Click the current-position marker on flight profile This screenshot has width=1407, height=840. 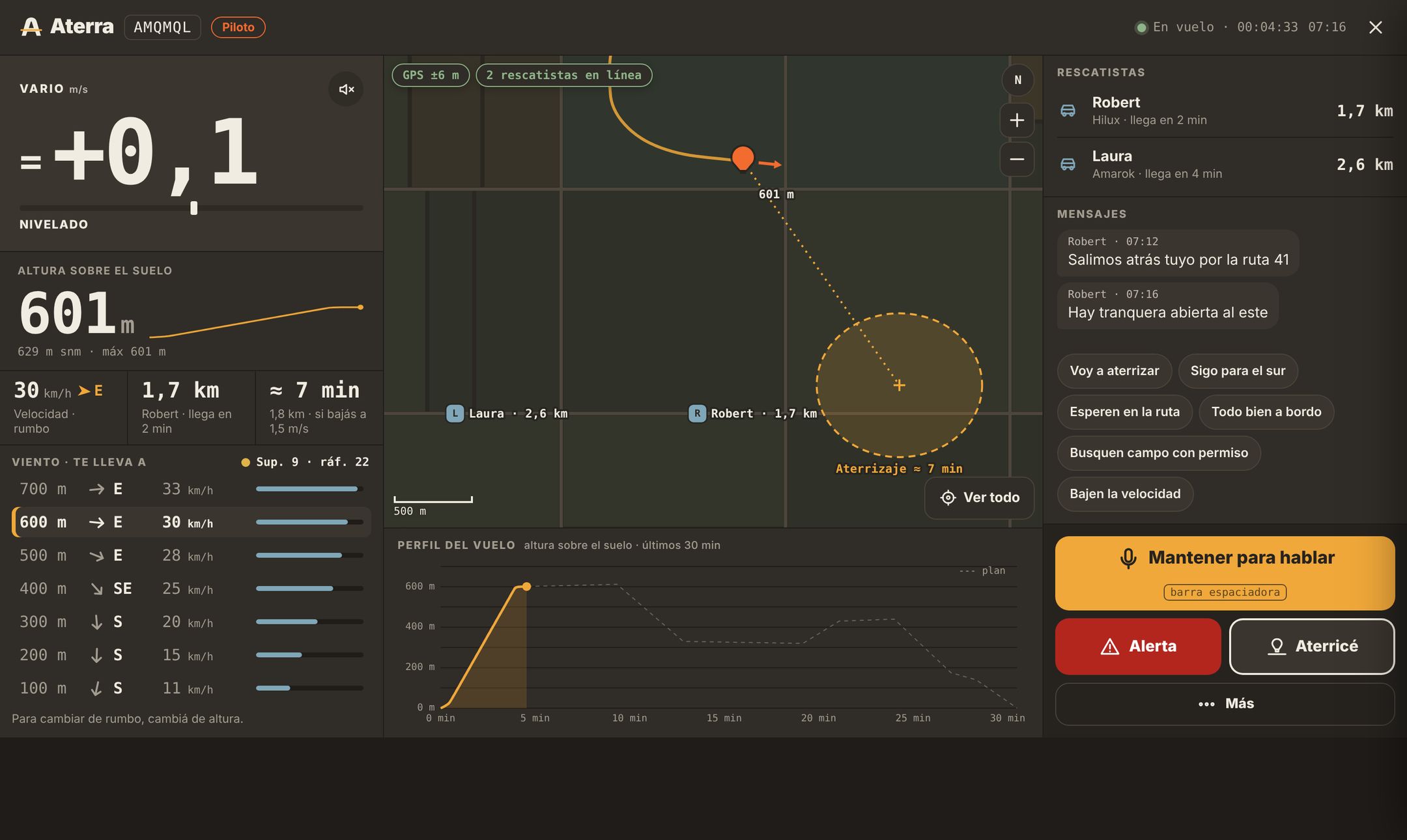tap(526, 587)
